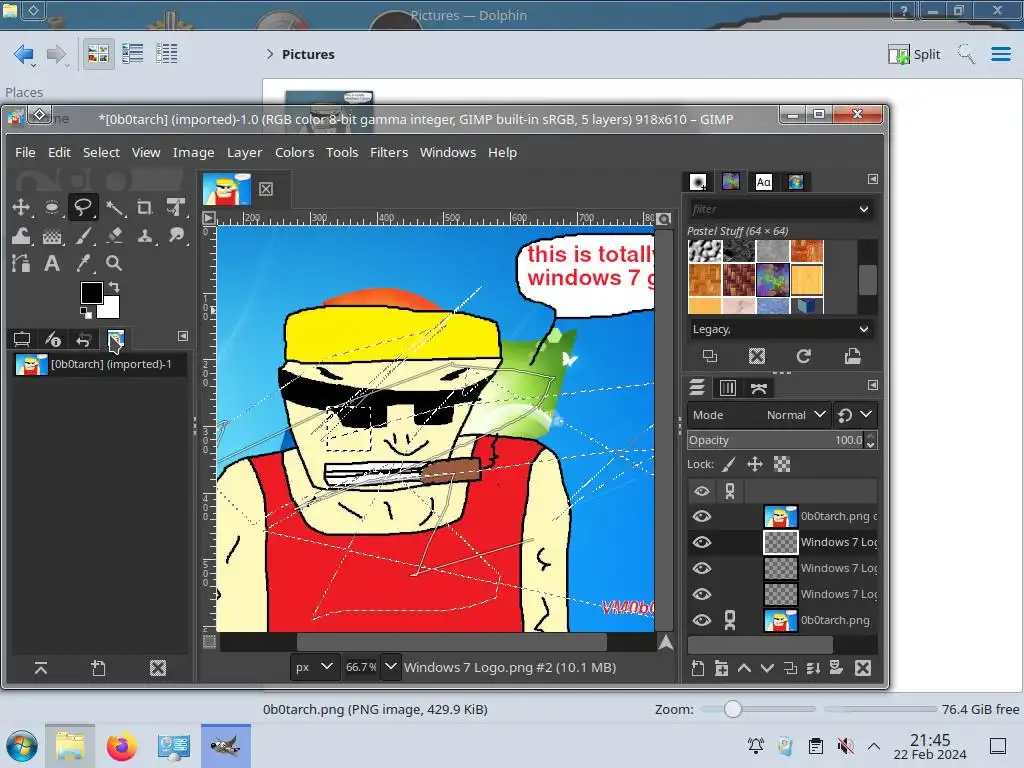Toggle visibility of 0b0tarch.png copy layer
The height and width of the screenshot is (768, 1024).
[702, 517]
